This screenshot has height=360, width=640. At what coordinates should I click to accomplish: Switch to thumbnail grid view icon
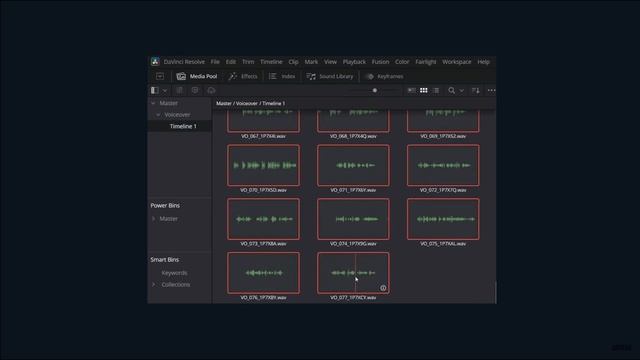tap(424, 90)
